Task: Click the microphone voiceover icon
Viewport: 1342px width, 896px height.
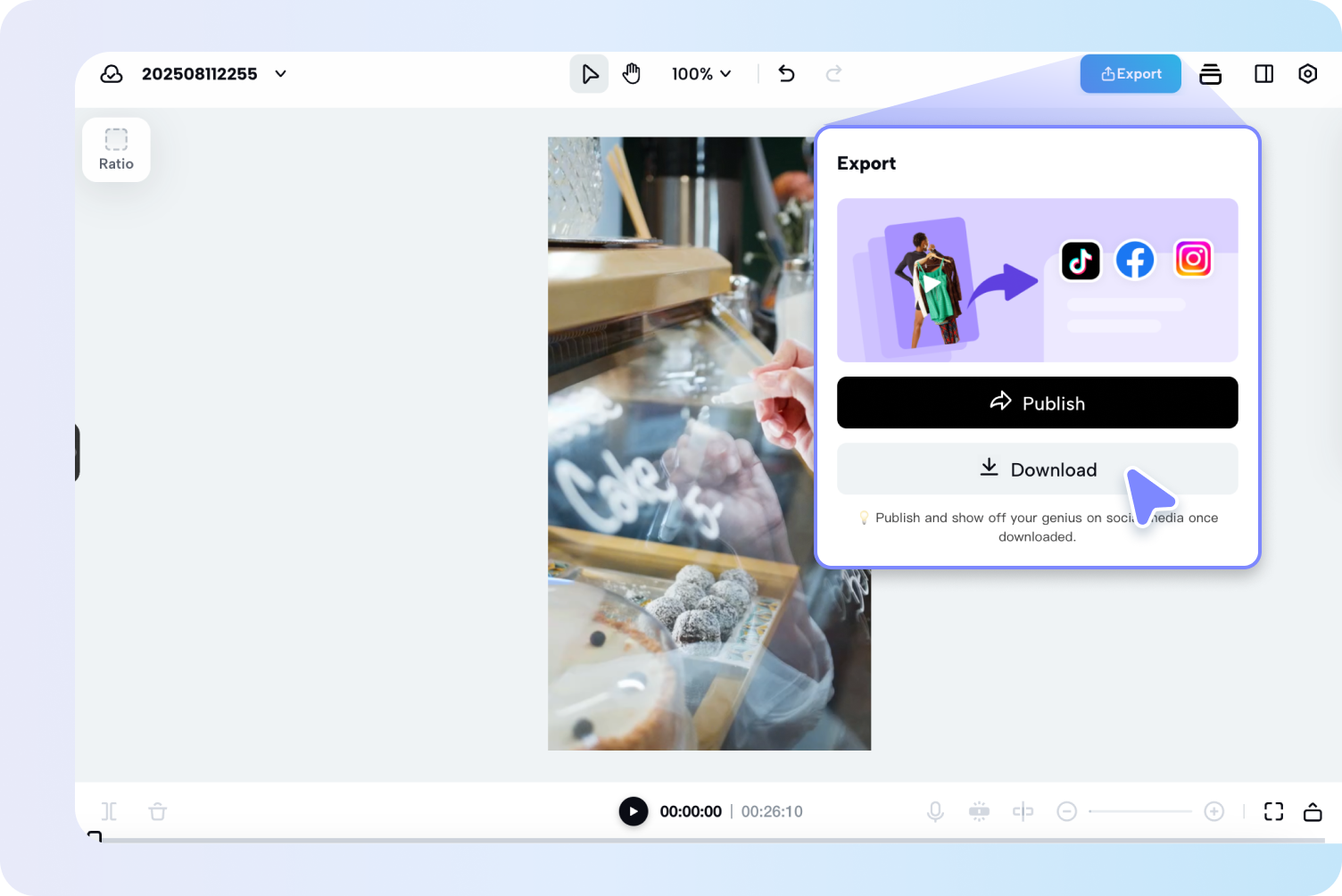Action: 935,811
